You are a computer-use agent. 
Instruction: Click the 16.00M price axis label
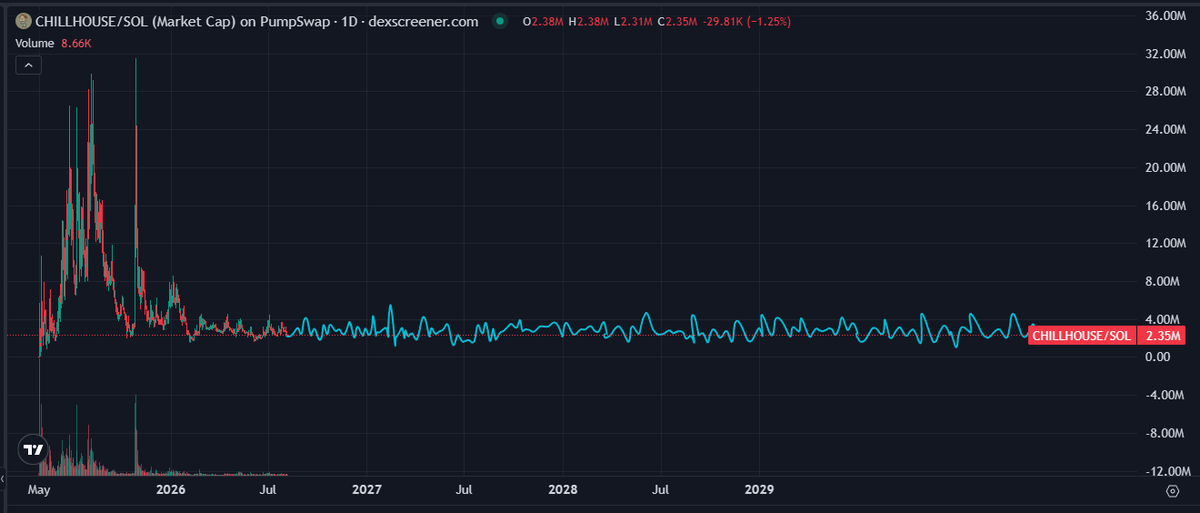point(1166,206)
